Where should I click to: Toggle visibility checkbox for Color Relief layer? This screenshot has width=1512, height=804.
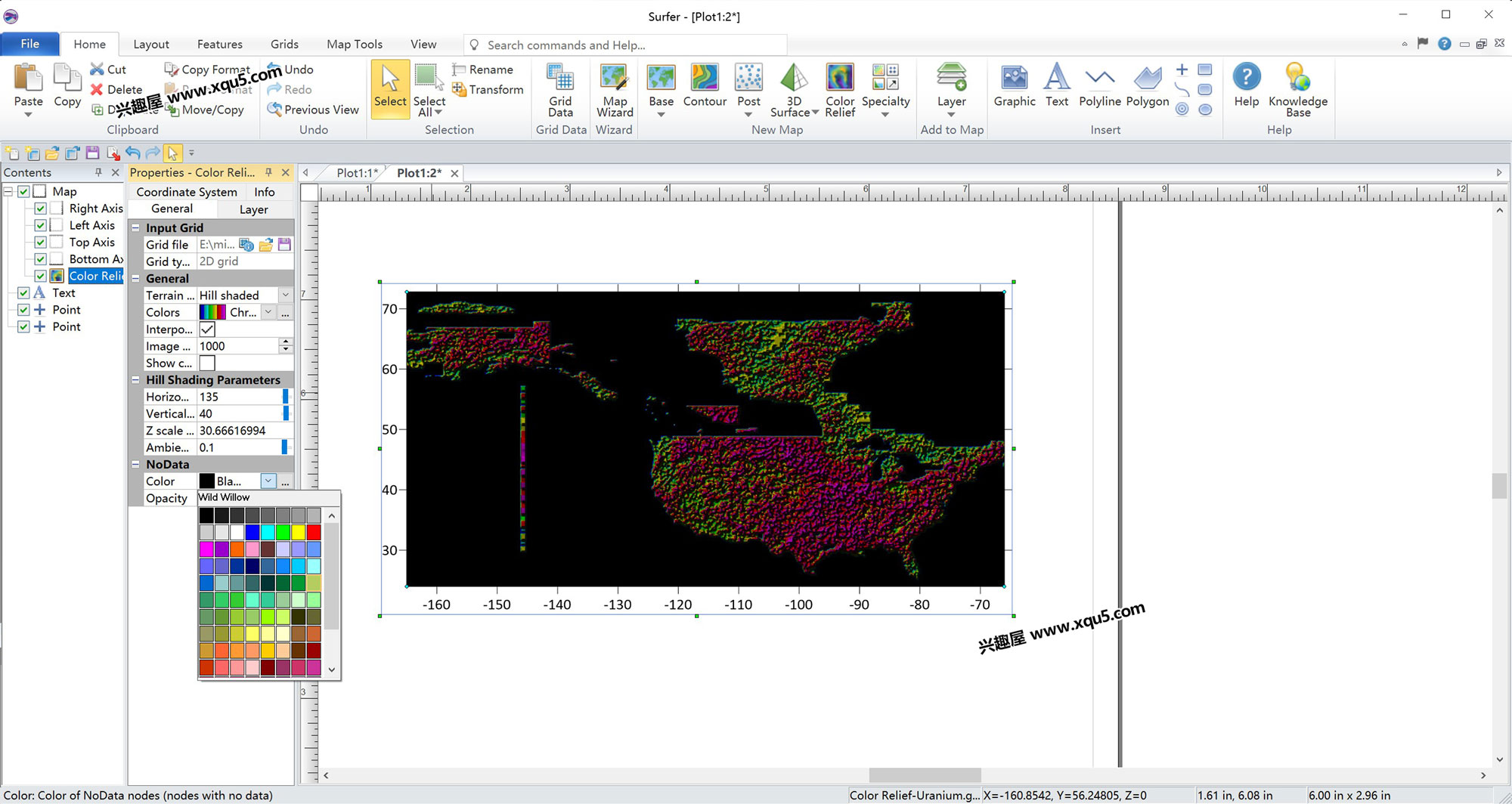pos(41,276)
